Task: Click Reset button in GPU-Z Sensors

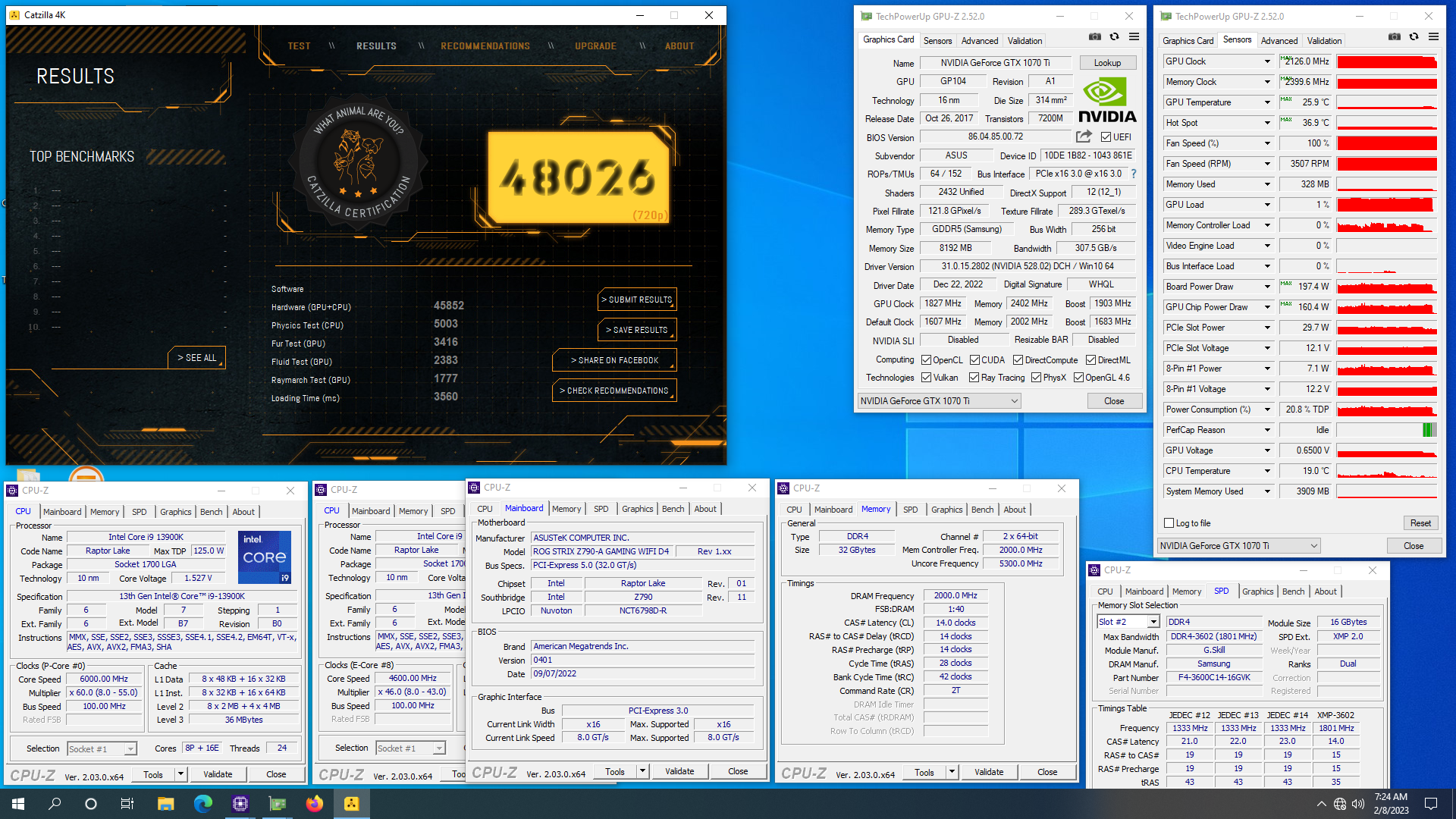Action: click(x=1420, y=523)
